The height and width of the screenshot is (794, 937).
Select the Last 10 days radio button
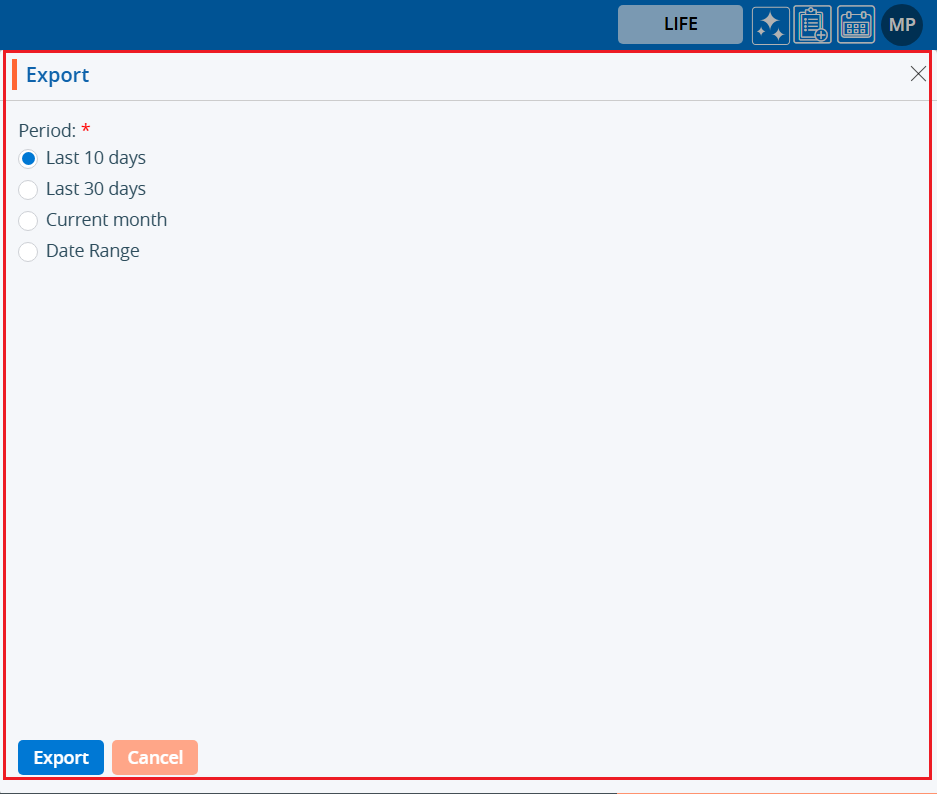(x=28, y=158)
